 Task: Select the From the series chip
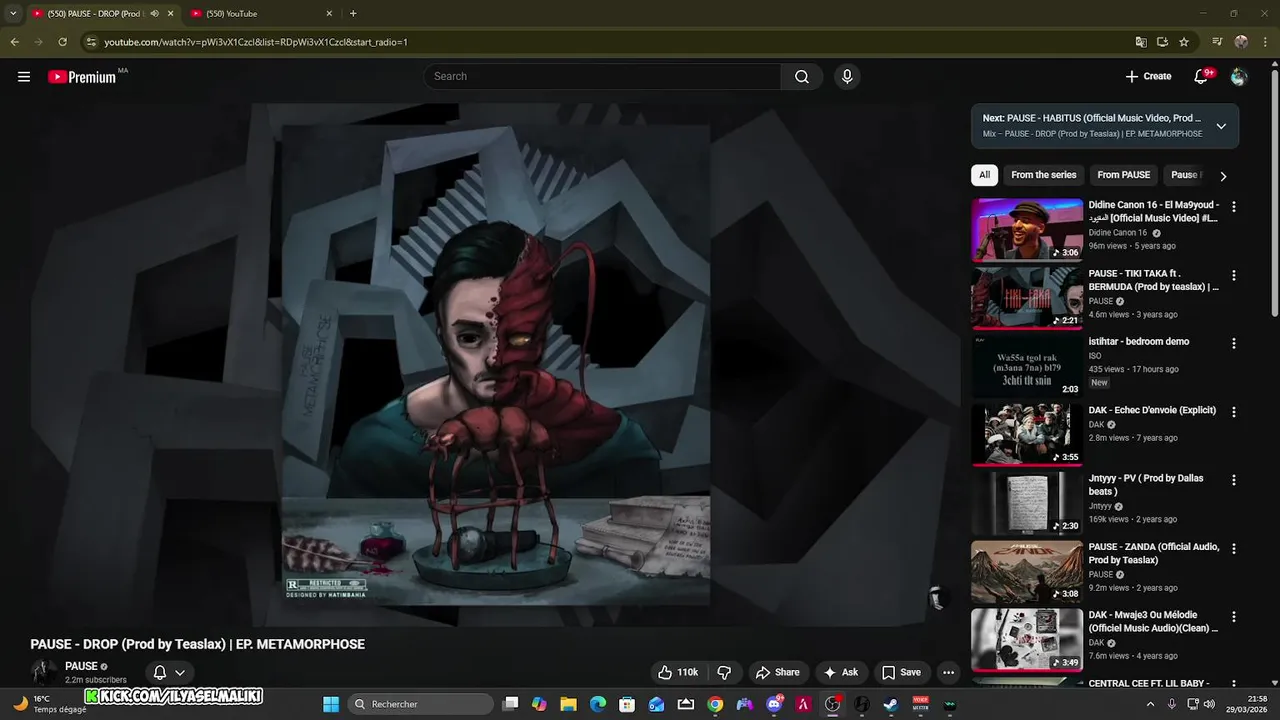tap(1044, 175)
